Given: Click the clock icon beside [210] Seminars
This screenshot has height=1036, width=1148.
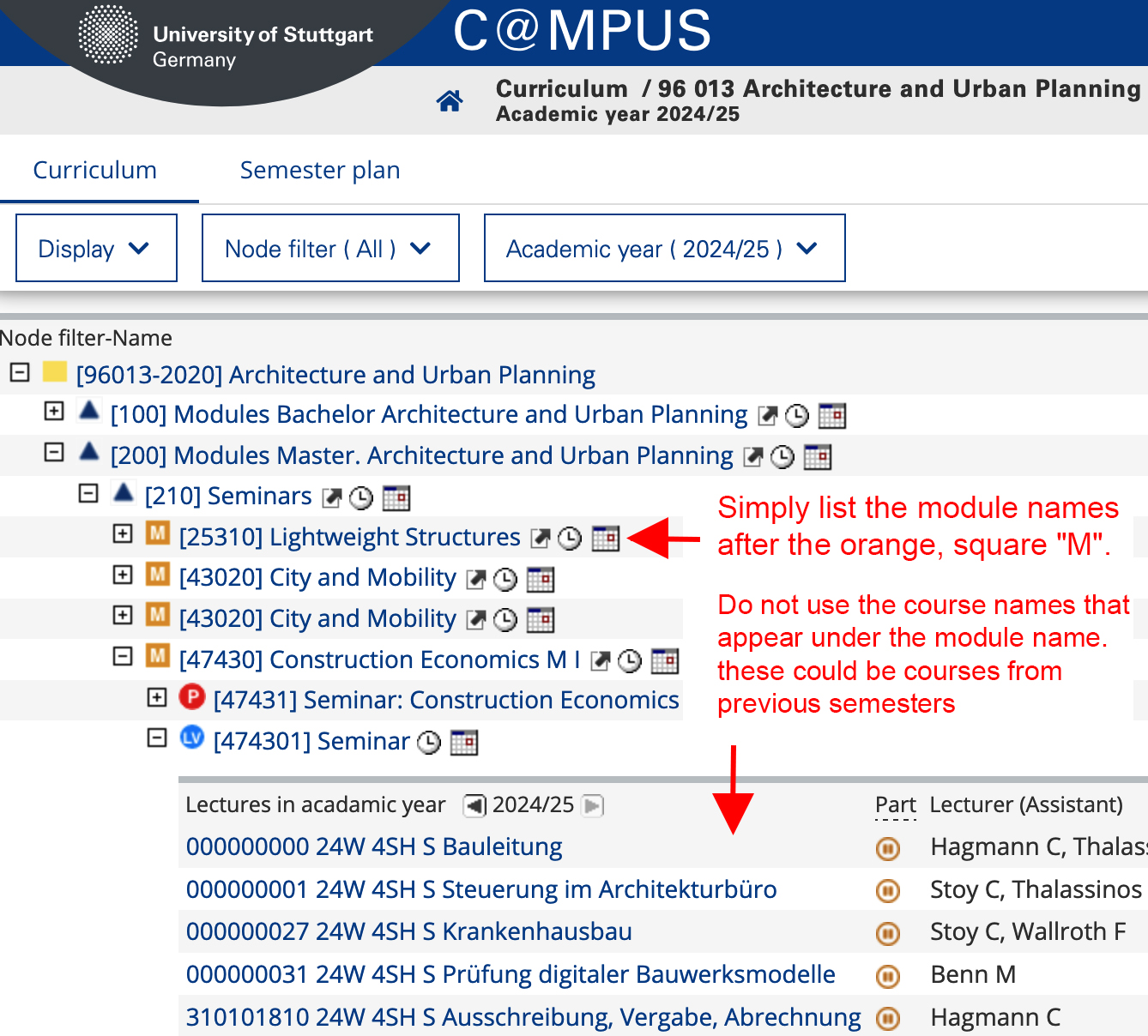Looking at the screenshot, I should (361, 498).
